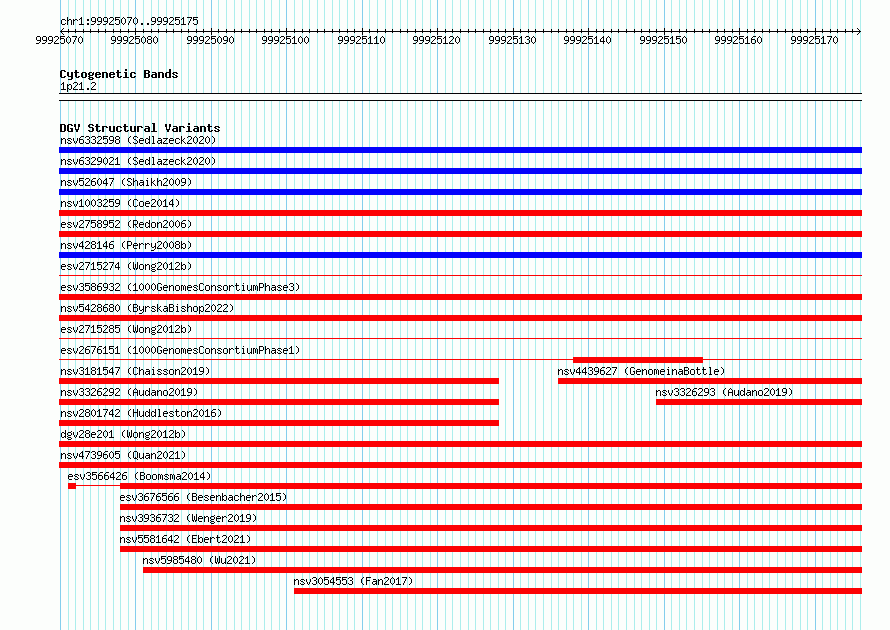
Task: Select the esv2715285 (Wong2012b) label
Action: point(126,329)
